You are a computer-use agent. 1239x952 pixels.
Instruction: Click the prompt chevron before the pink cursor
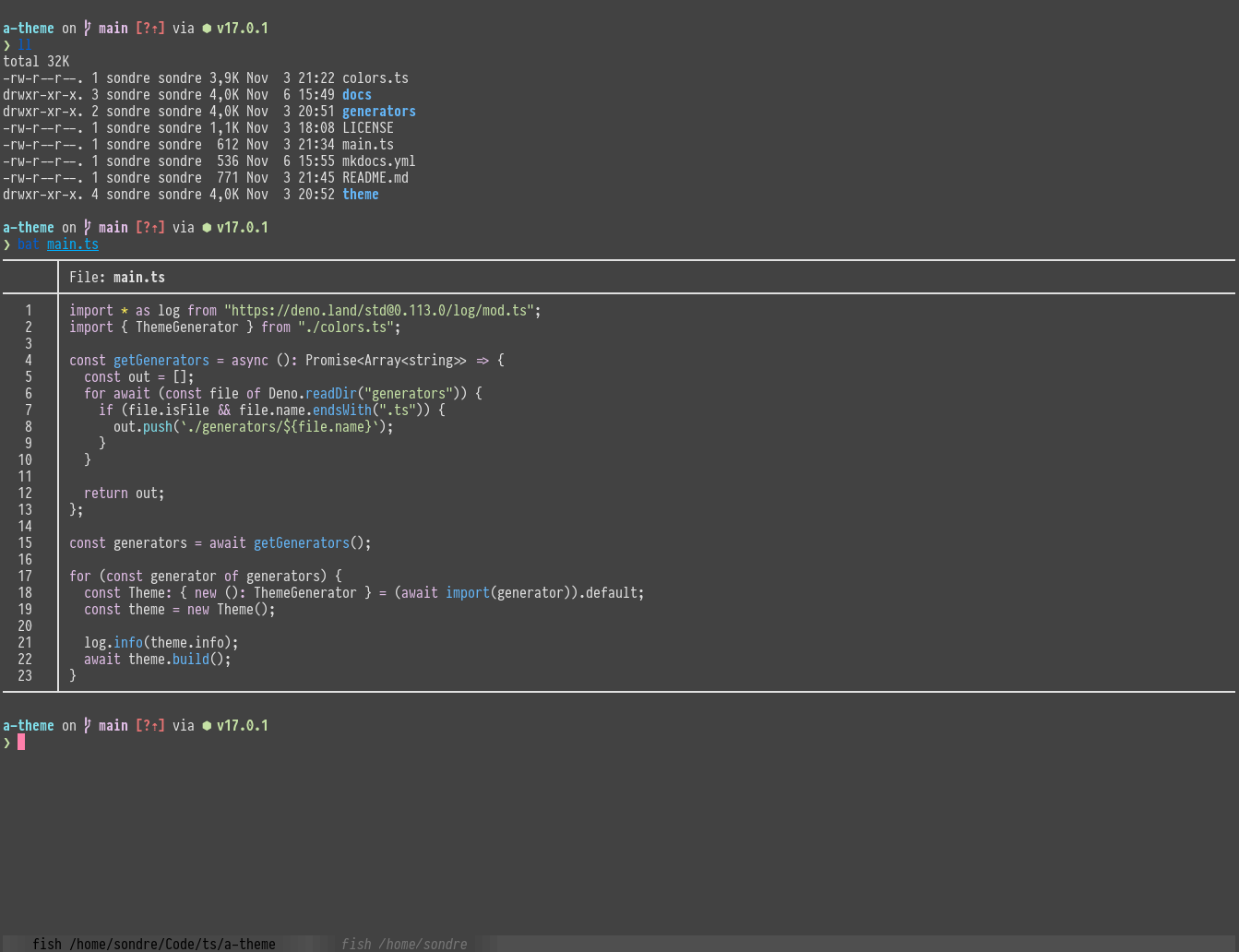coord(7,743)
